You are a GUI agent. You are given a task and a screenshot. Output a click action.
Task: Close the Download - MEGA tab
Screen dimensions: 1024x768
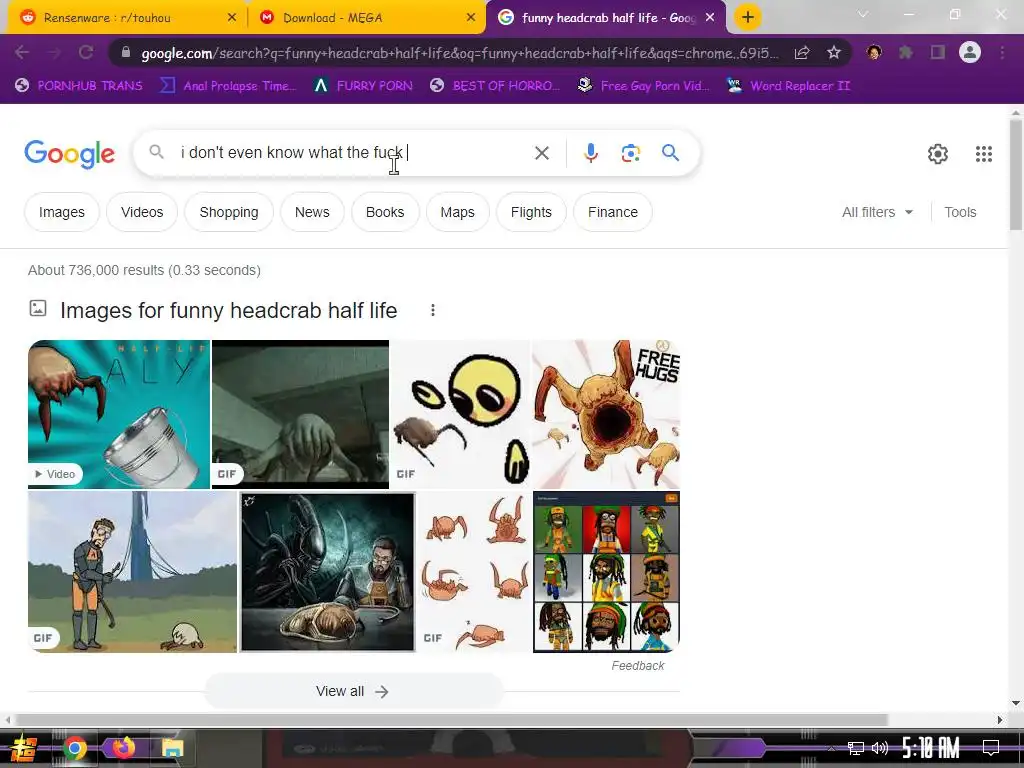[x=471, y=18]
